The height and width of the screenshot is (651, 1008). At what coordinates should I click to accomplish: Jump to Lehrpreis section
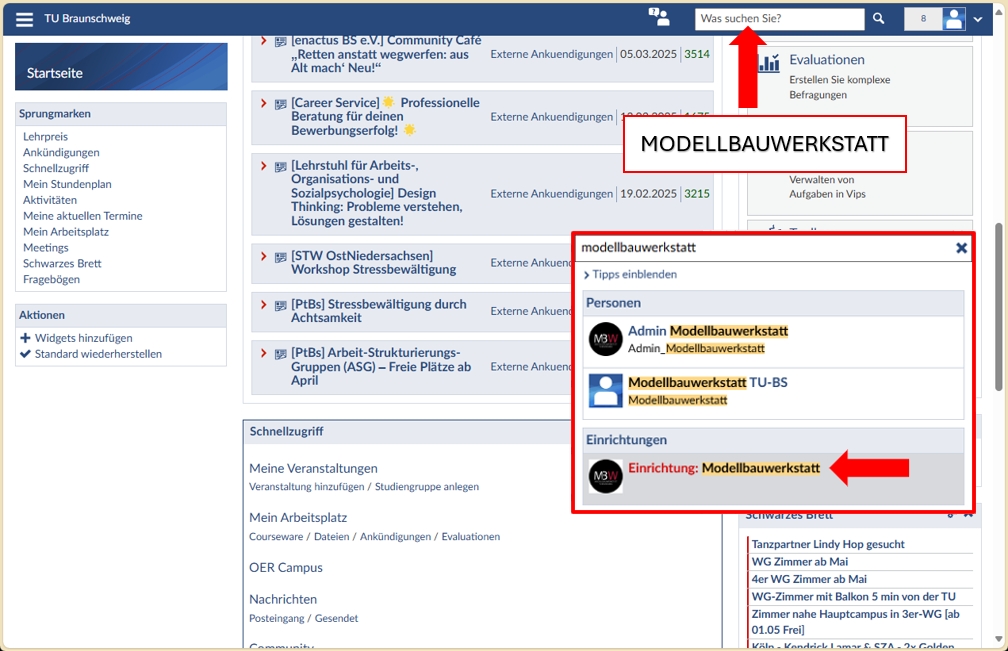tap(45, 137)
